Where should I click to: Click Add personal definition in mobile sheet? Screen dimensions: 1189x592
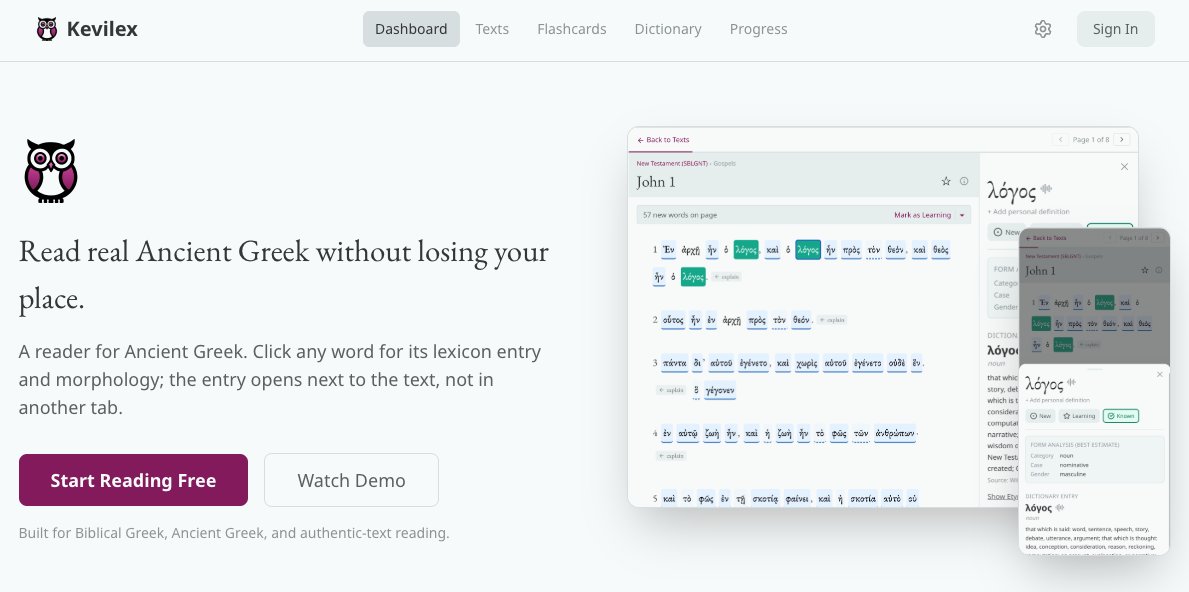(1058, 400)
